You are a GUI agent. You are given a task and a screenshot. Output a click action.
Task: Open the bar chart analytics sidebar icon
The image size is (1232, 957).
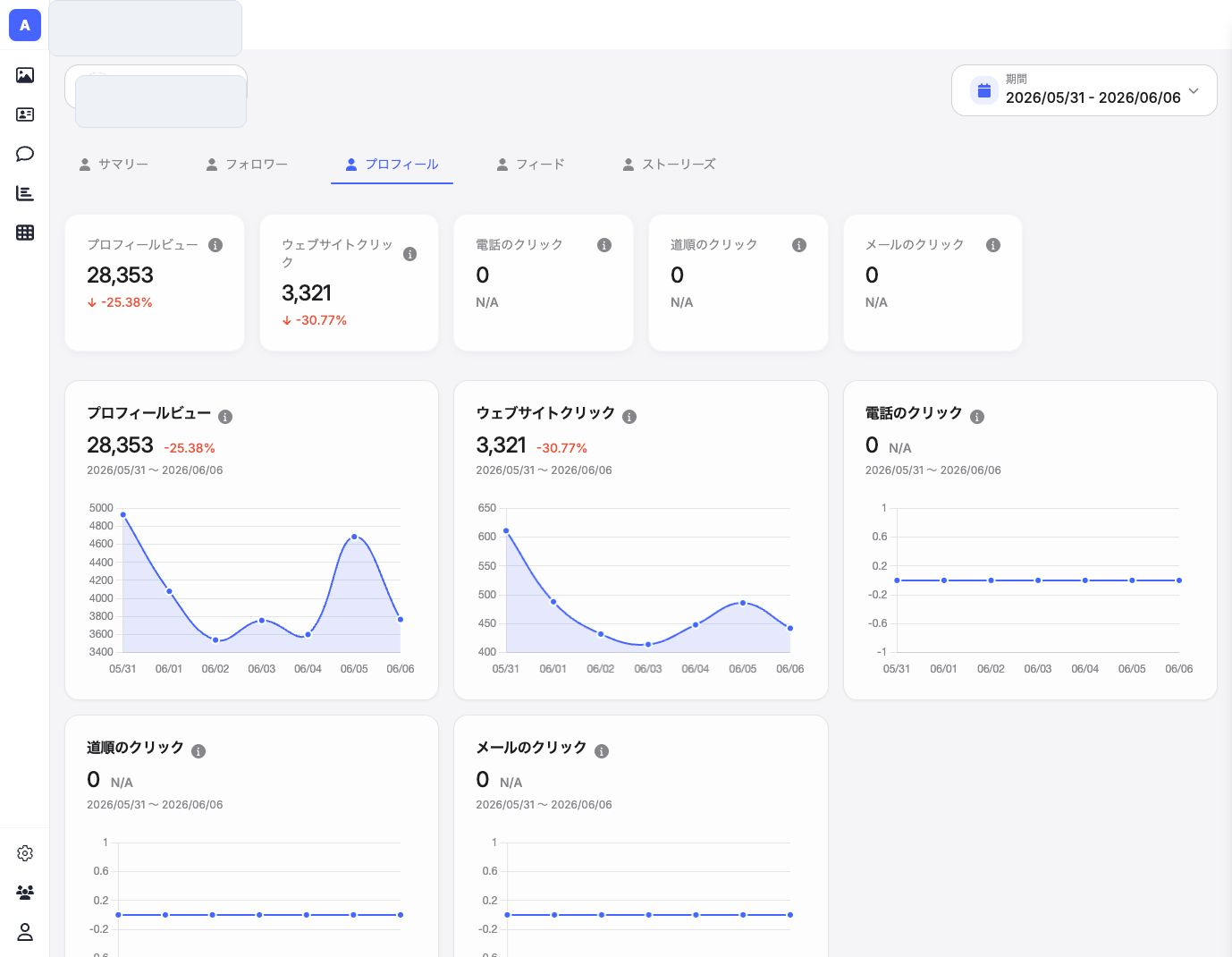(25, 193)
